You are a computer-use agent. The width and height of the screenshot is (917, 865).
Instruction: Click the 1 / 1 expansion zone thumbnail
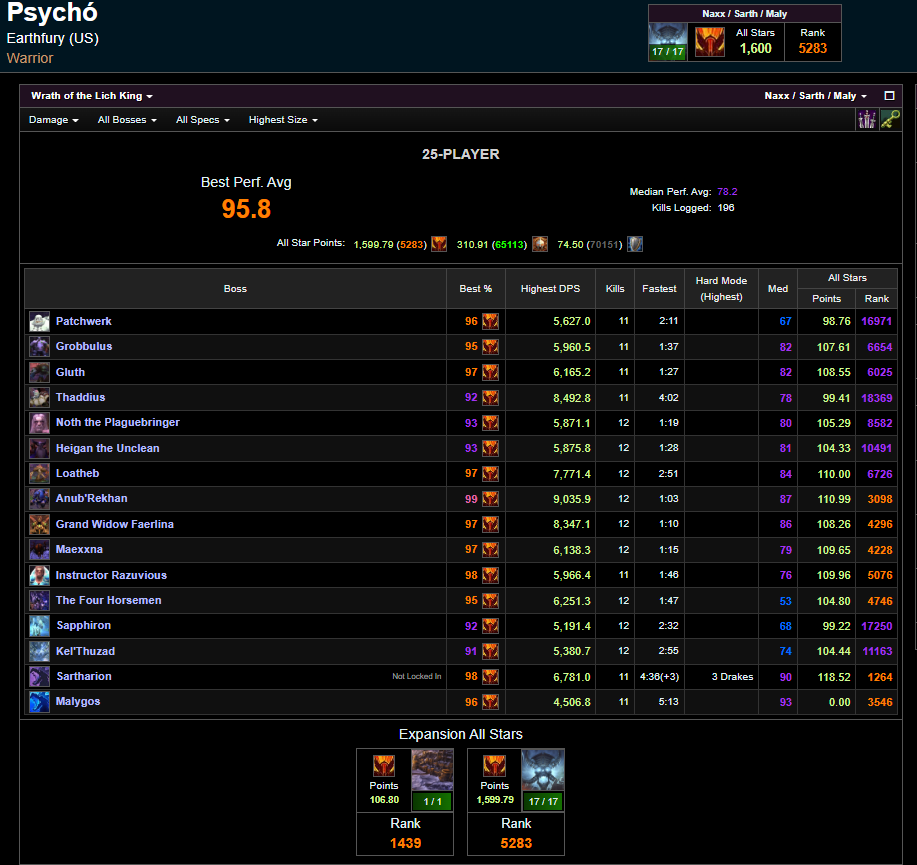432,780
